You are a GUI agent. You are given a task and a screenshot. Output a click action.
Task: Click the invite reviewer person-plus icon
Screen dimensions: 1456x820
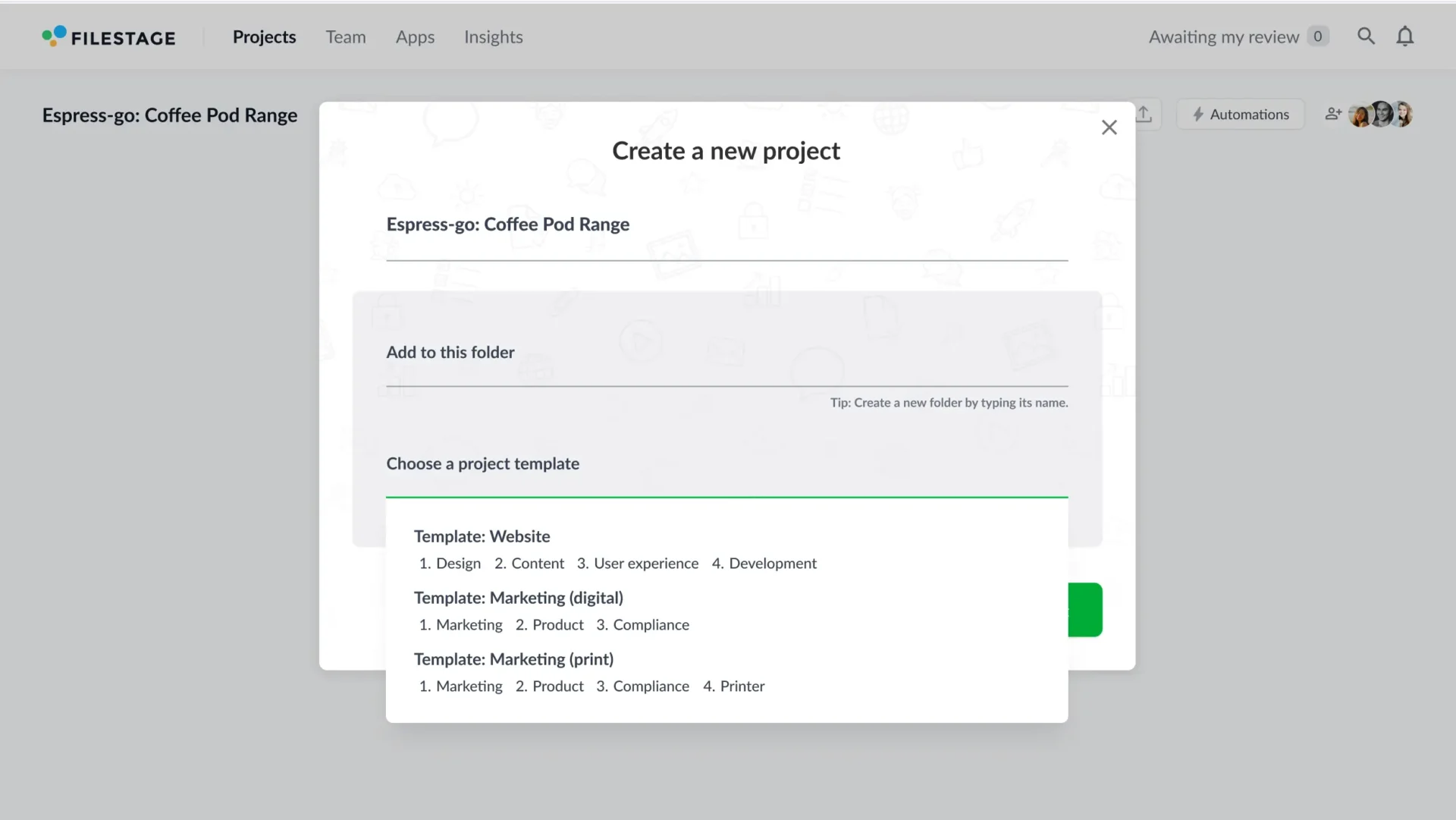[x=1332, y=115]
